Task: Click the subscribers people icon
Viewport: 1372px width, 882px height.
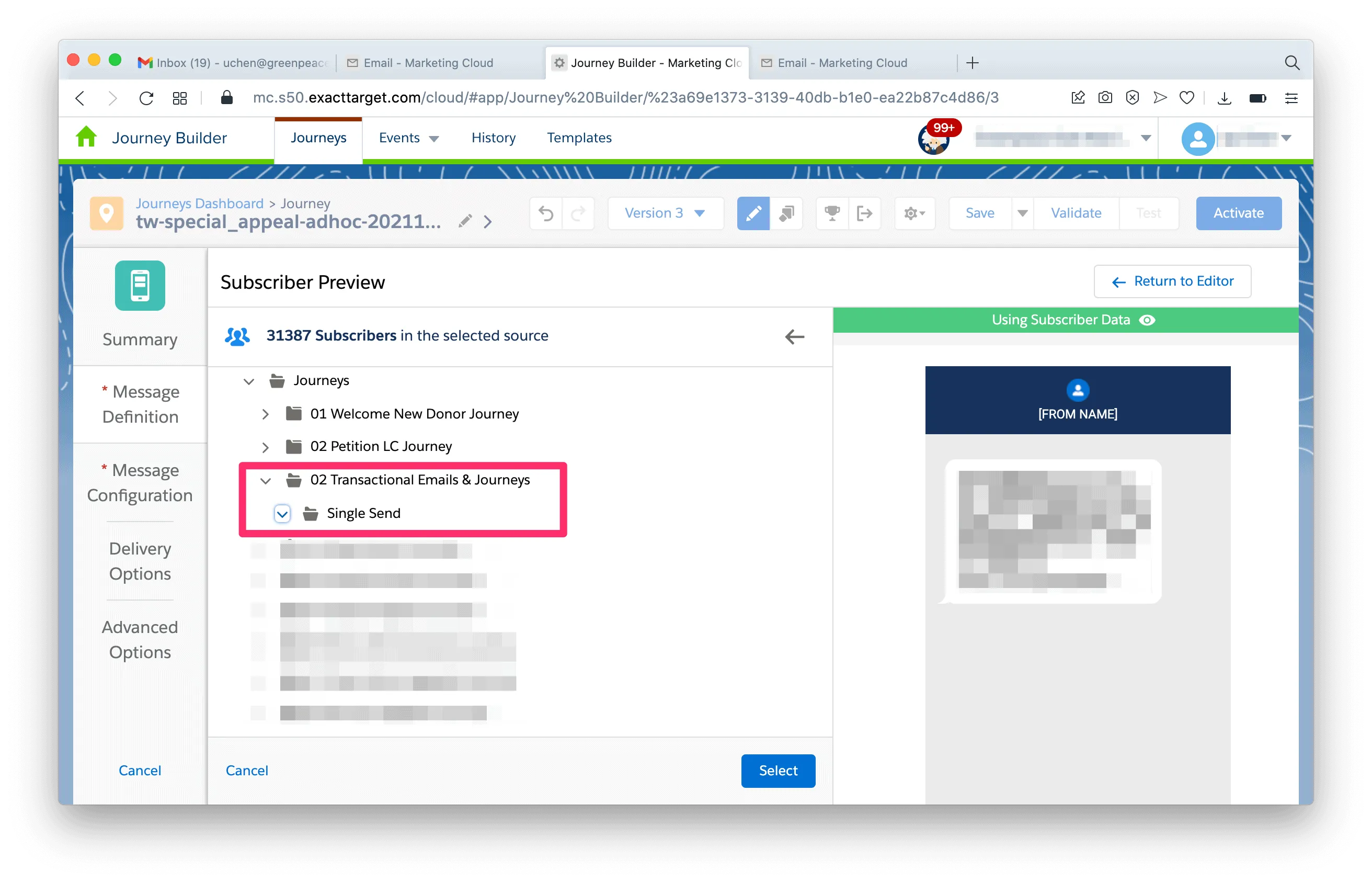Action: [x=237, y=336]
